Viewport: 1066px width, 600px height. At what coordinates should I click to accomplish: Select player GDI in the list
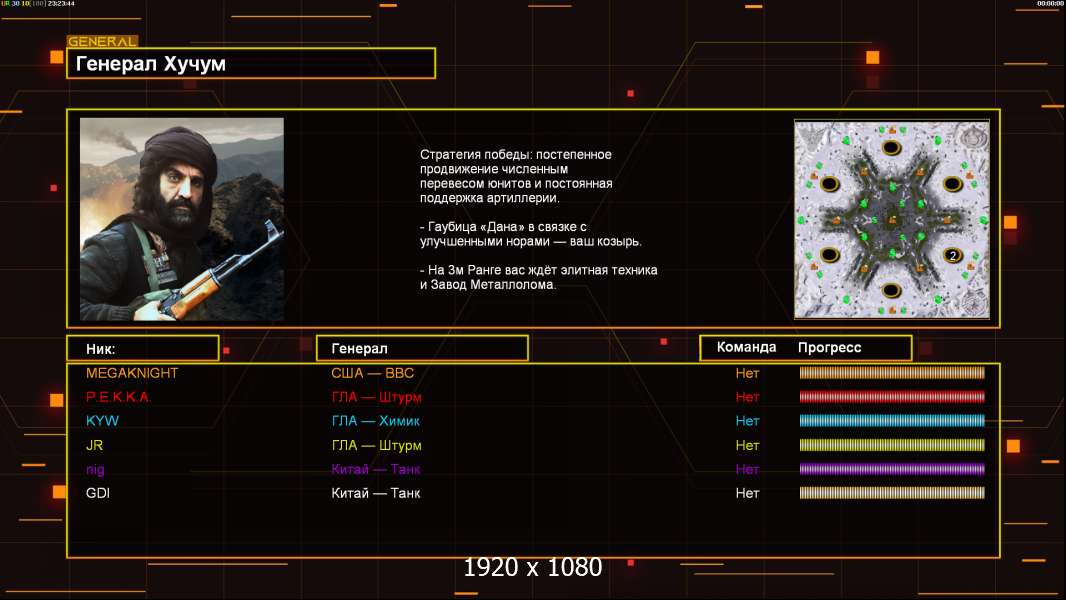[97, 493]
